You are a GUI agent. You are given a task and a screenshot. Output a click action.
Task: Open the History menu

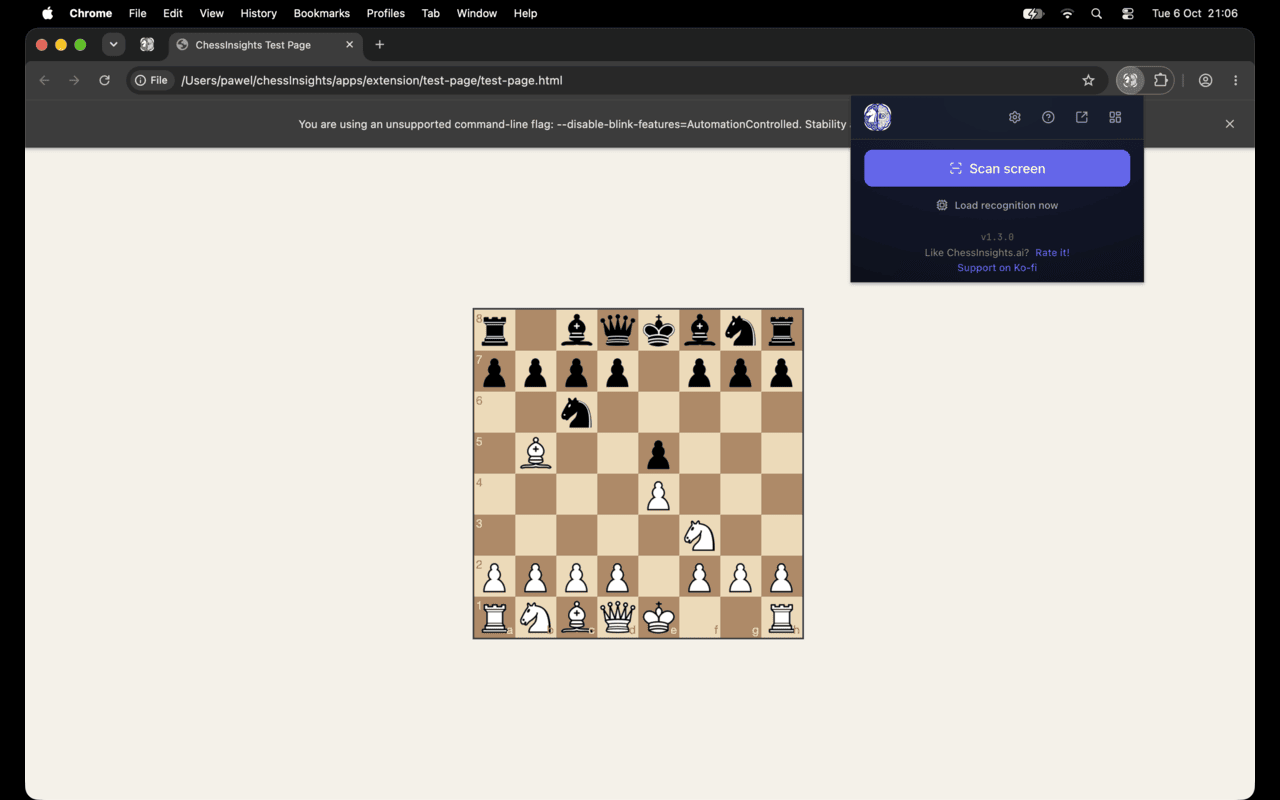click(258, 14)
